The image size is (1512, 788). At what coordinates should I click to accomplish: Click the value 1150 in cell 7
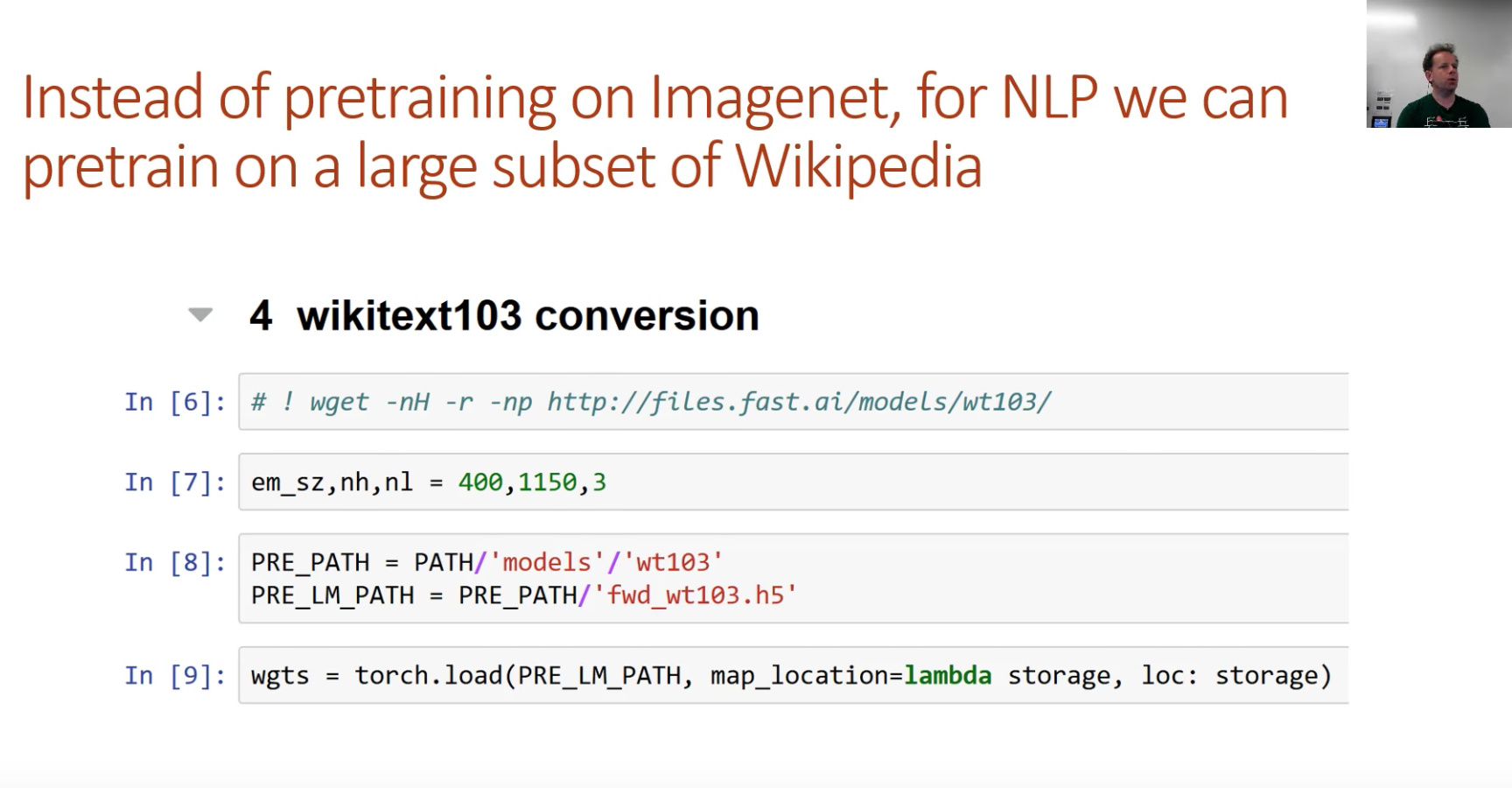point(548,482)
